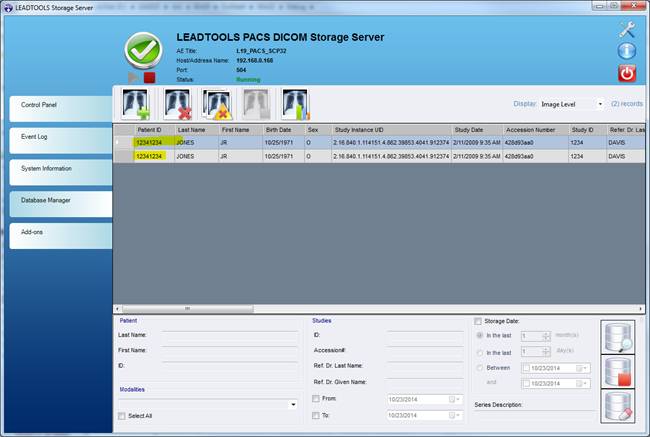
Task: Select the 'In the last' day(s) radio button
Action: 480,353
